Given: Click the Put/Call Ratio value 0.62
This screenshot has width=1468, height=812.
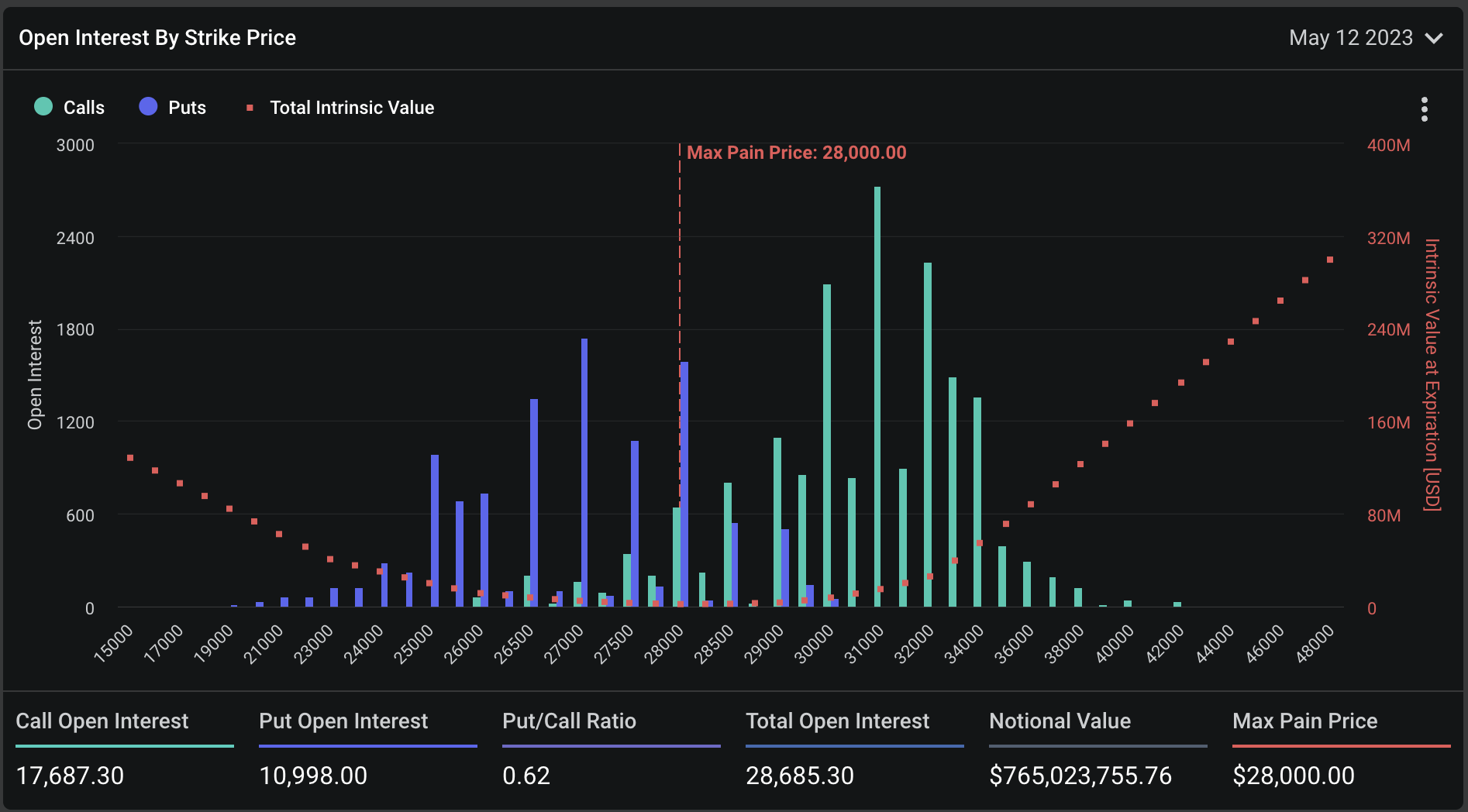Looking at the screenshot, I should point(526,775).
